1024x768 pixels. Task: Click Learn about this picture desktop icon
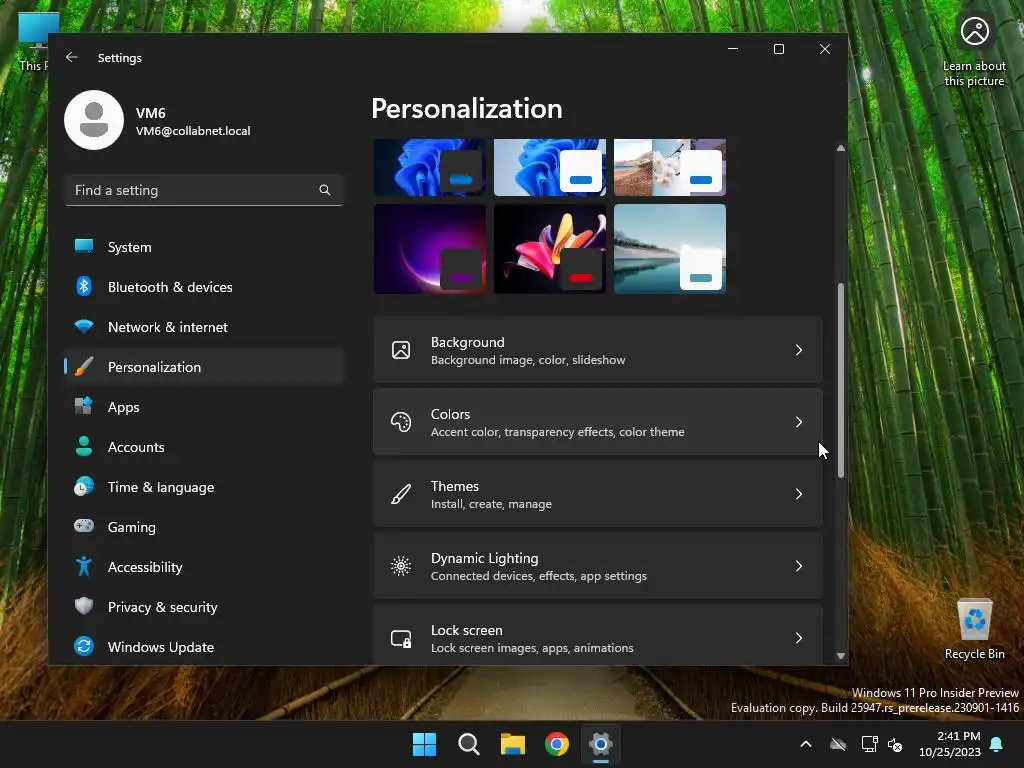[x=974, y=52]
